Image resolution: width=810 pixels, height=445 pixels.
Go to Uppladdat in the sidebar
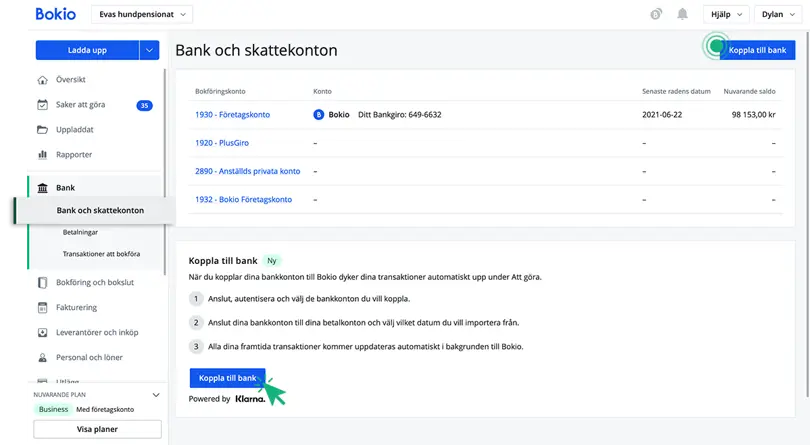coord(75,129)
